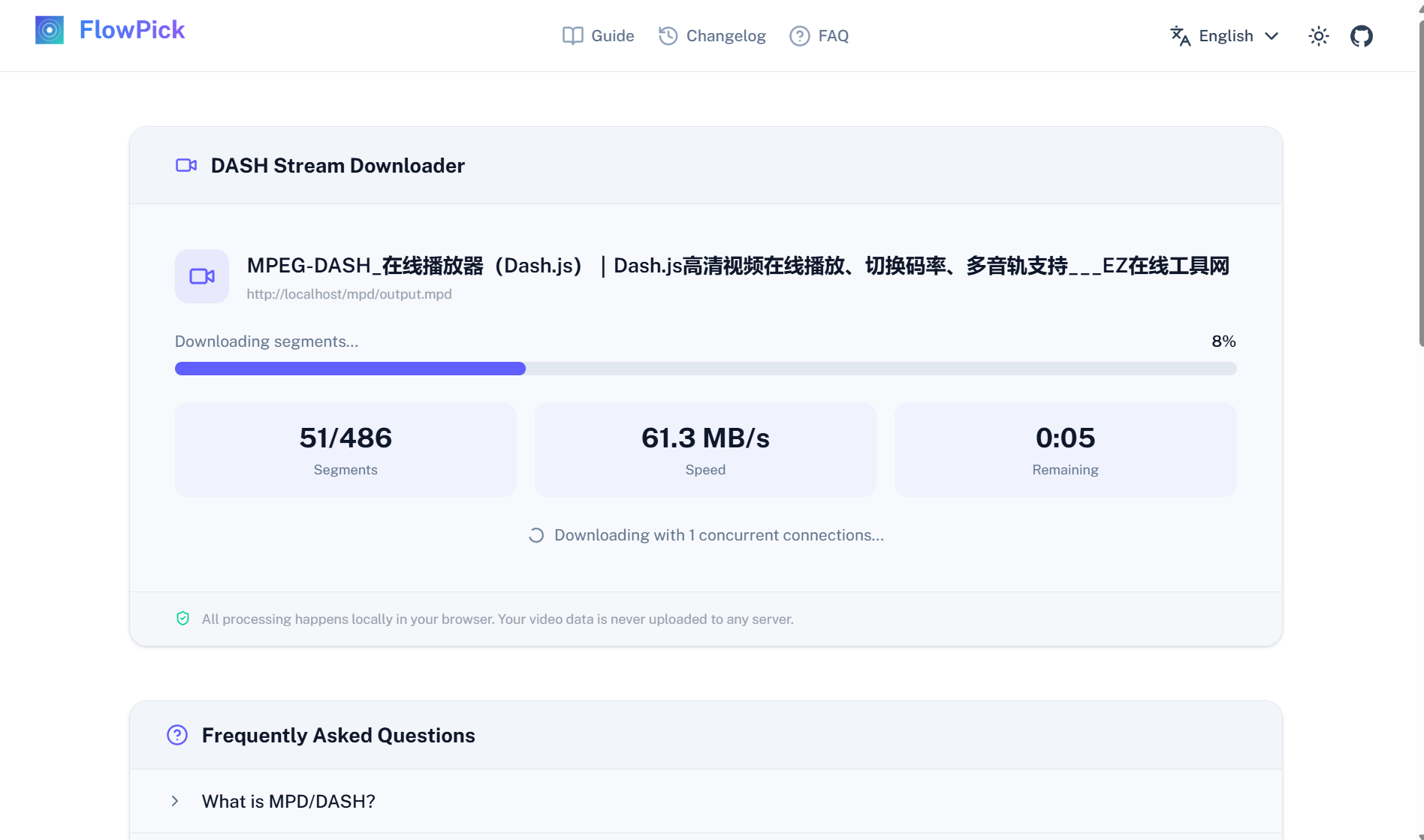Click the language dropdown chevron arrow

tap(1272, 36)
